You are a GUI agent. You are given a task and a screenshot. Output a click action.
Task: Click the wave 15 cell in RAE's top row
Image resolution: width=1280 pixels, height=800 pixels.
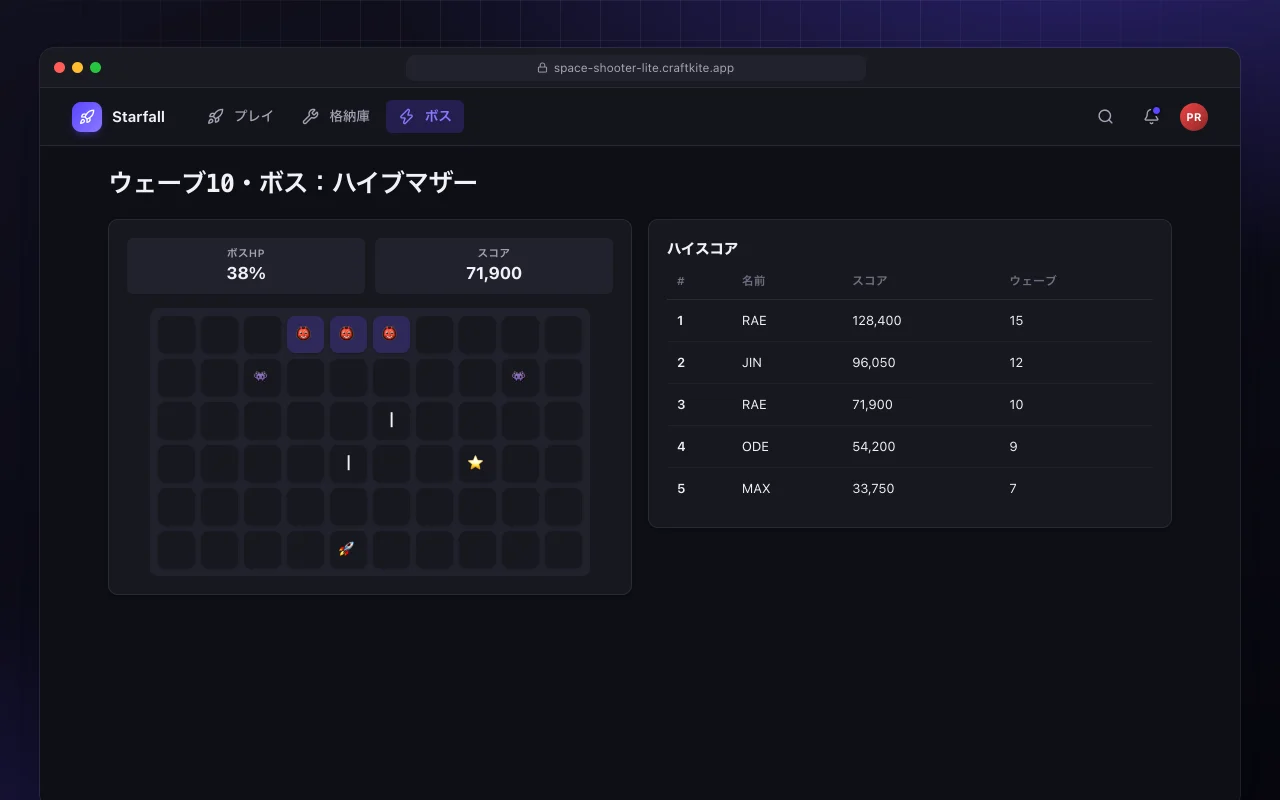click(1016, 321)
